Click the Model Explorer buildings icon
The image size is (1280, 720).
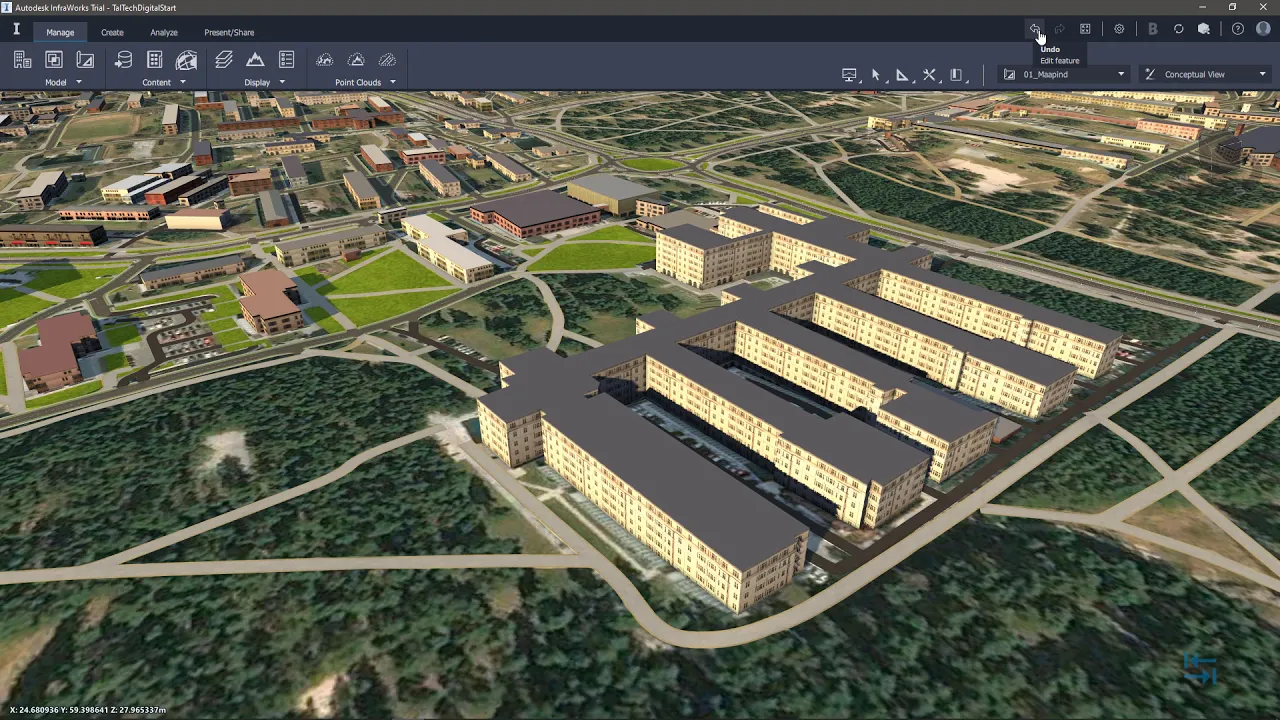(x=22, y=60)
